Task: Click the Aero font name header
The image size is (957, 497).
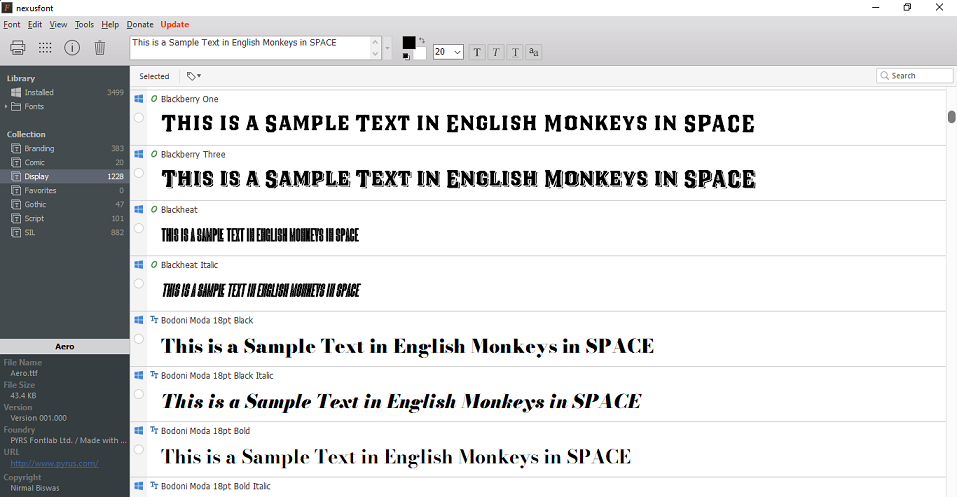Action: click(65, 346)
